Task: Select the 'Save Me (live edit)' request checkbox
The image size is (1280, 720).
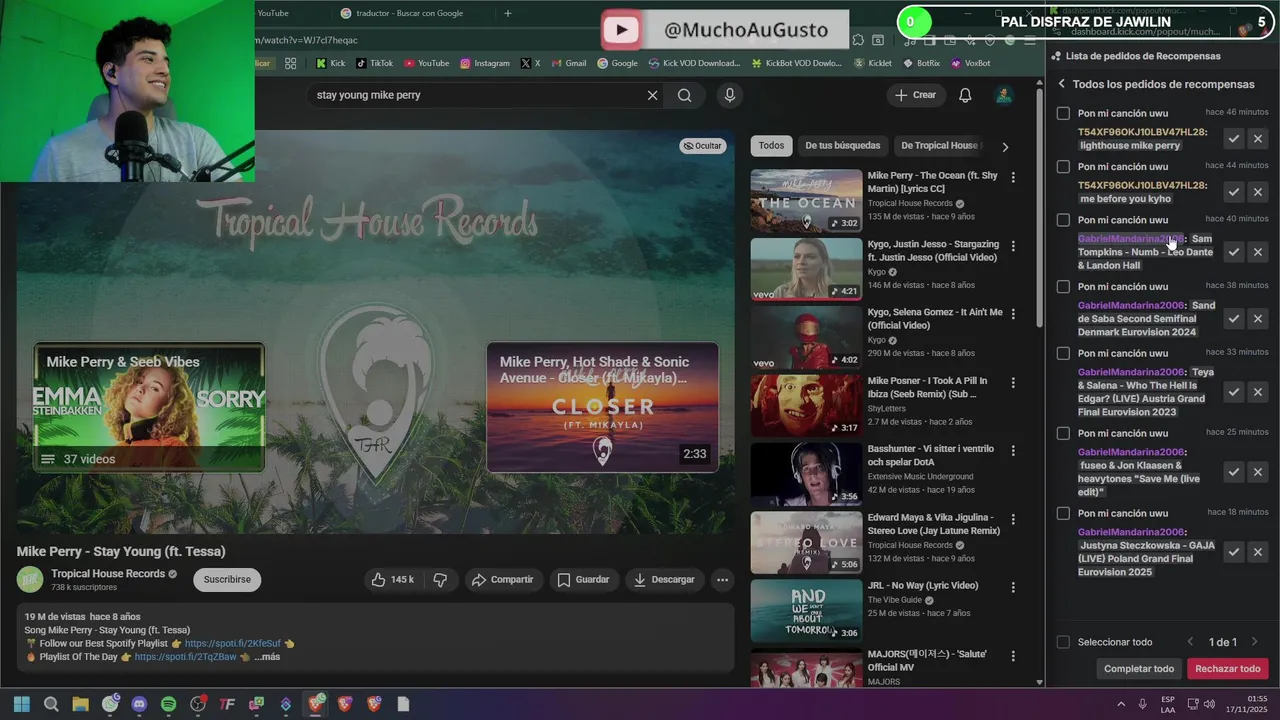Action: click(x=1063, y=433)
